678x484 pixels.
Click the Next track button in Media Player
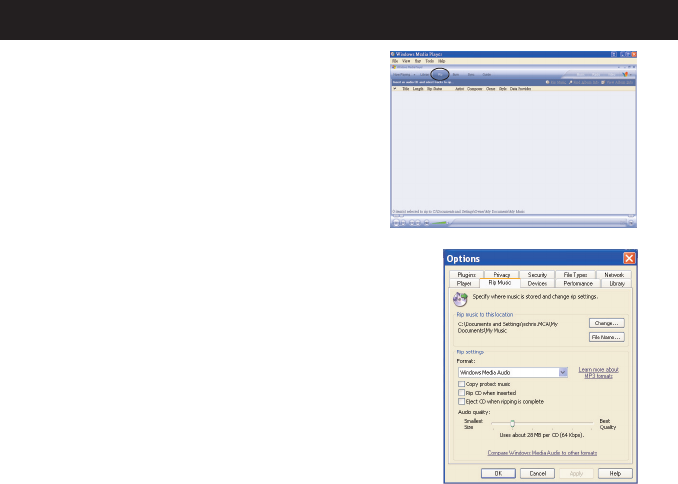coord(418,223)
